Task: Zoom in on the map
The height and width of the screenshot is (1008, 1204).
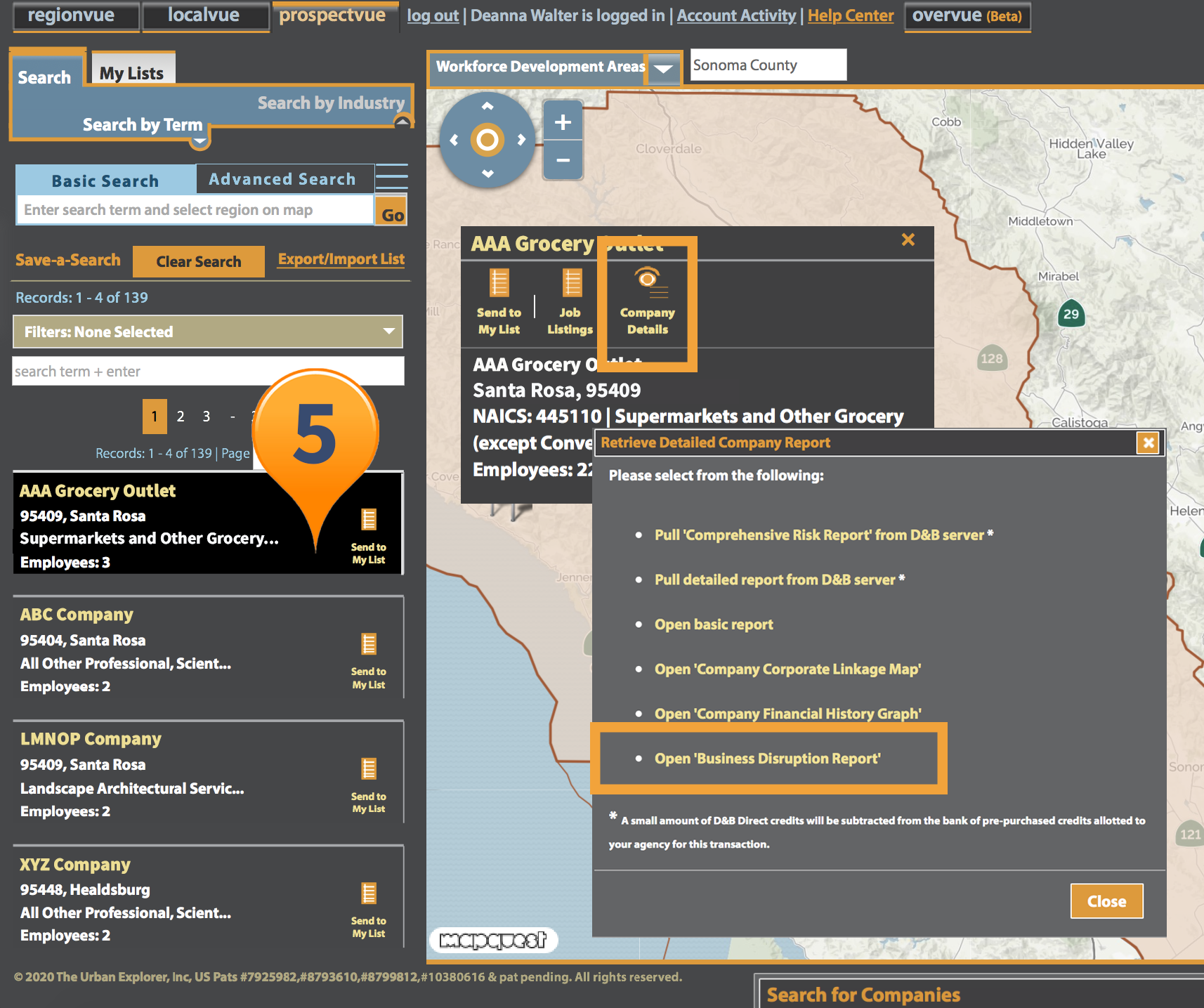Action: click(563, 122)
